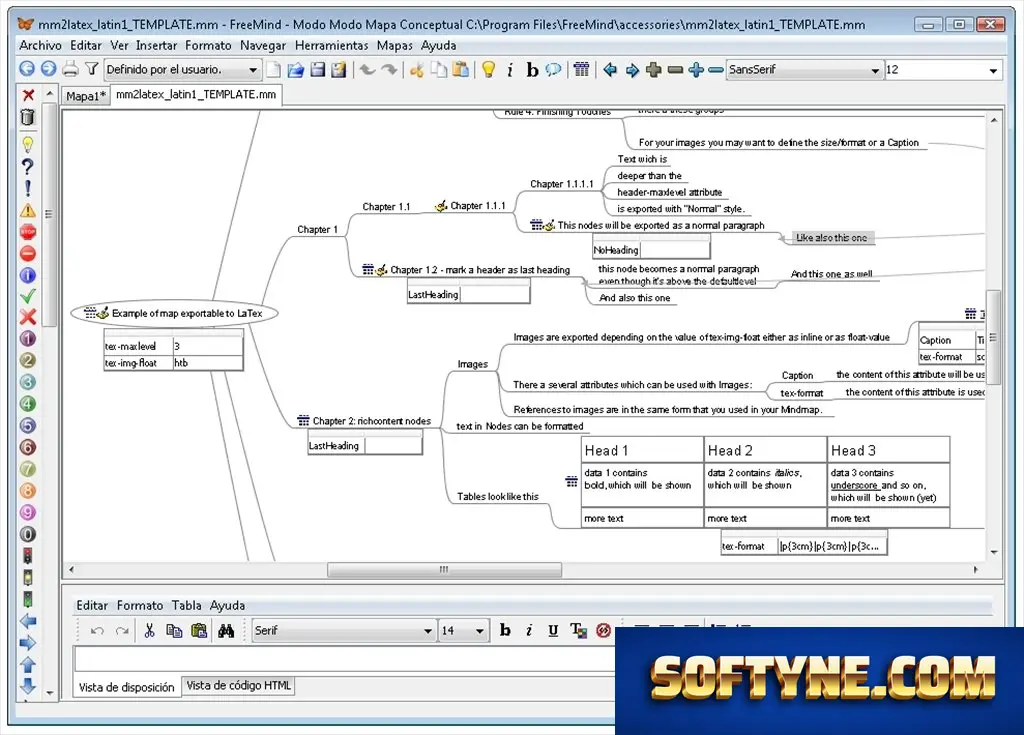Save the map with floppy disk icon

coord(317,69)
